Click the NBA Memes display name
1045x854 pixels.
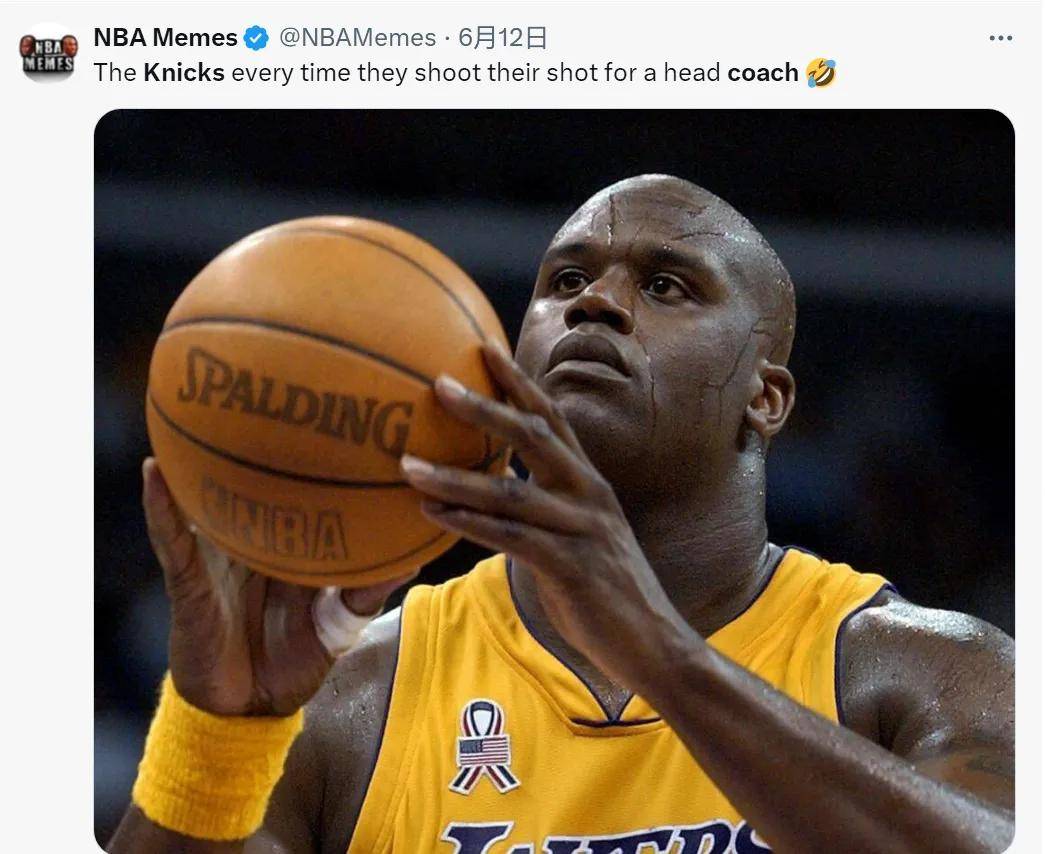point(165,38)
